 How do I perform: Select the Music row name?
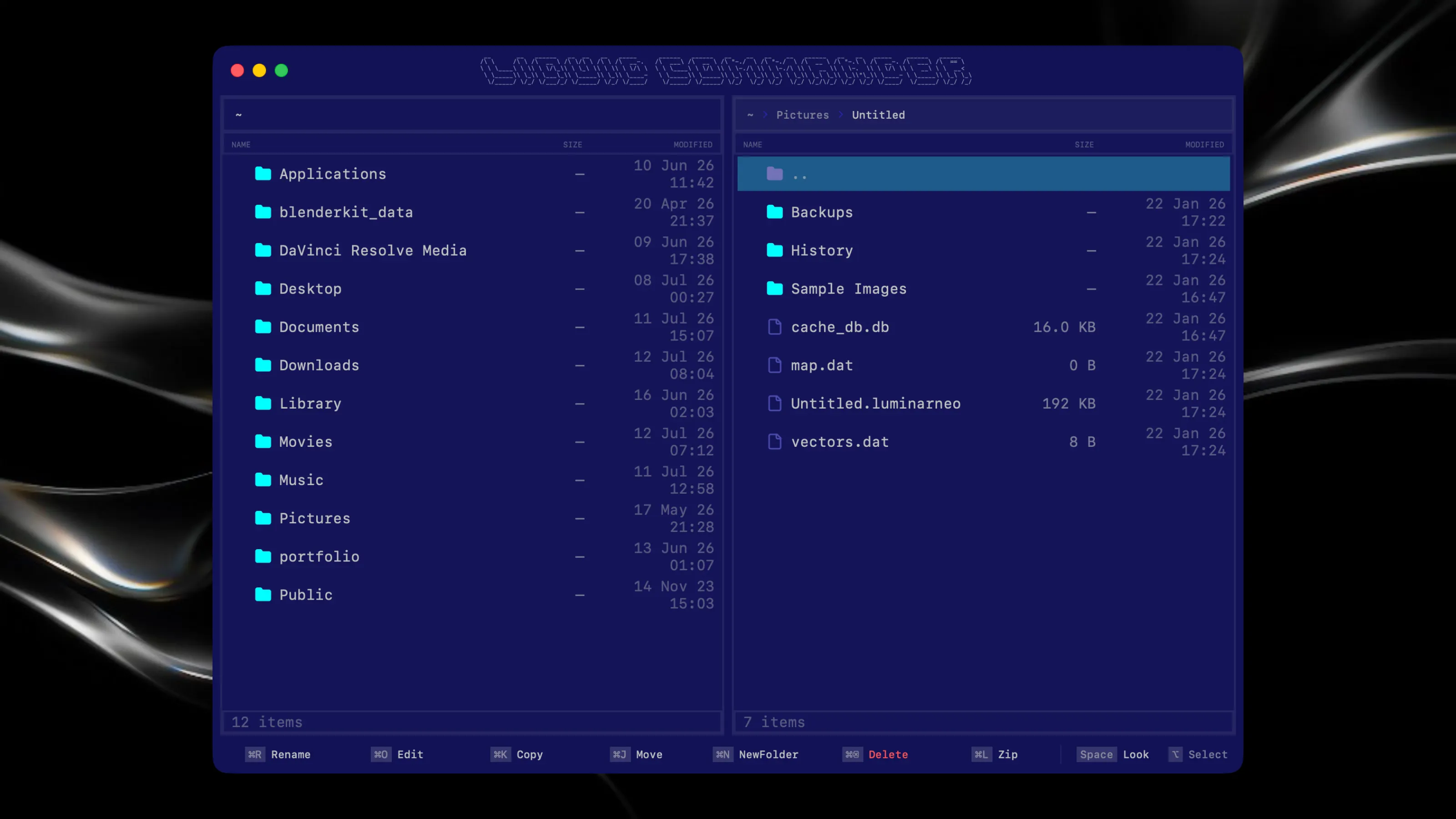coord(301,480)
